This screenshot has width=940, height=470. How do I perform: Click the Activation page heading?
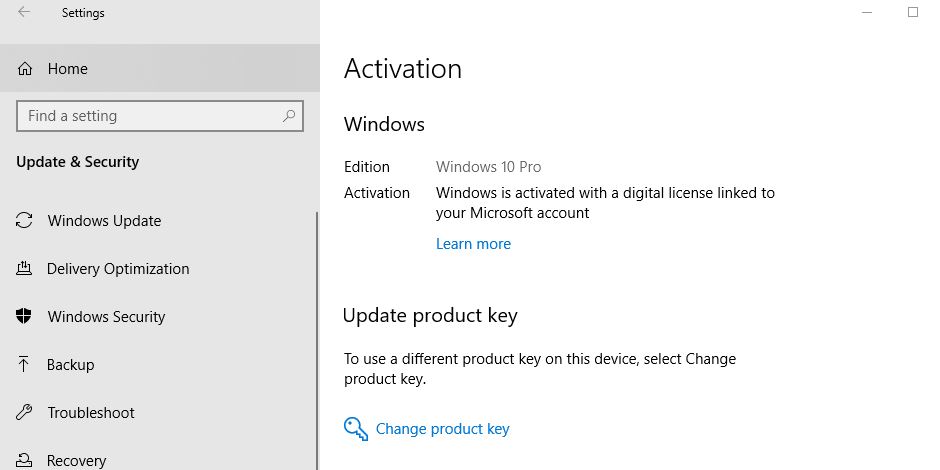click(x=403, y=68)
